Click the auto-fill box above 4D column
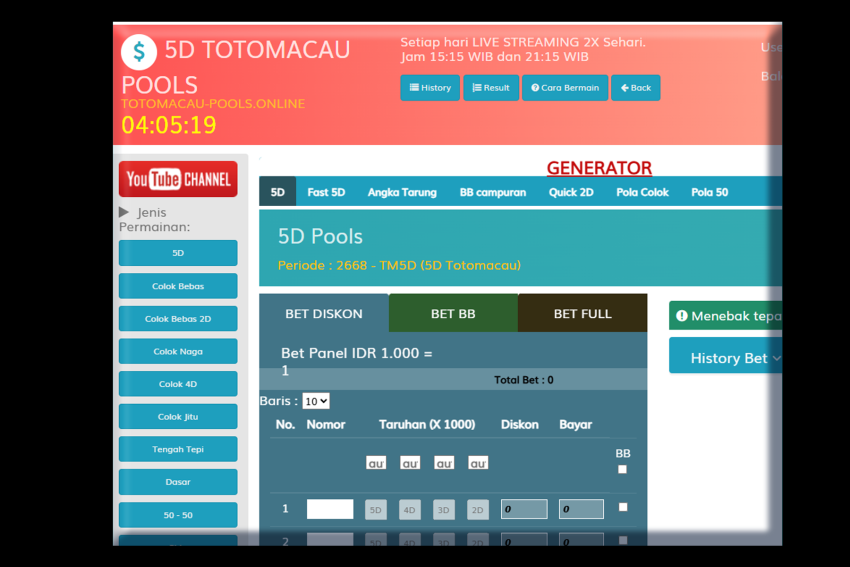Viewport: 850px width, 567px height. (410, 463)
